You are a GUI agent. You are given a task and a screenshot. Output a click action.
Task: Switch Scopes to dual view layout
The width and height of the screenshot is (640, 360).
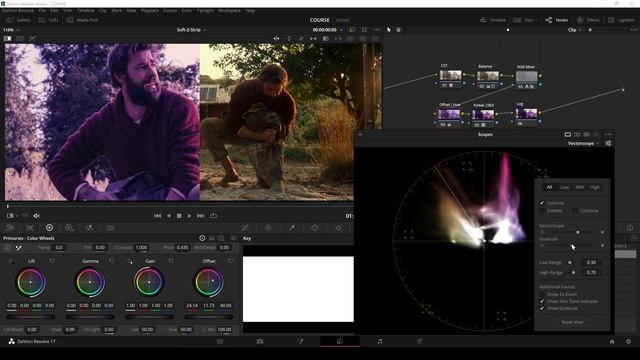577,134
